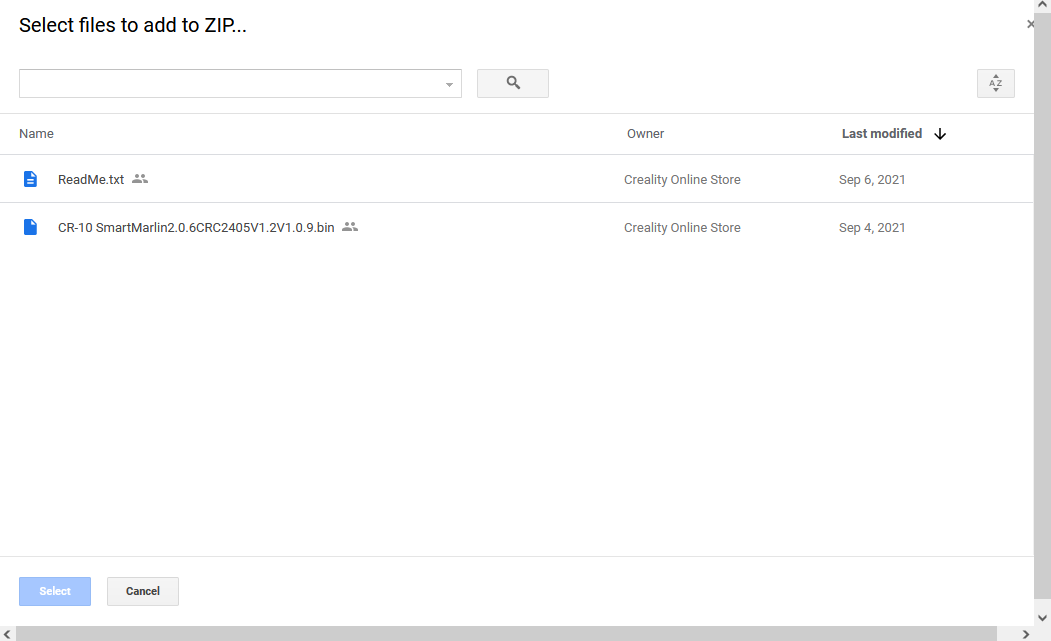Screen dimensions: 1051x641
Task: Click the Cancel button
Action: pyautogui.click(x=143, y=591)
